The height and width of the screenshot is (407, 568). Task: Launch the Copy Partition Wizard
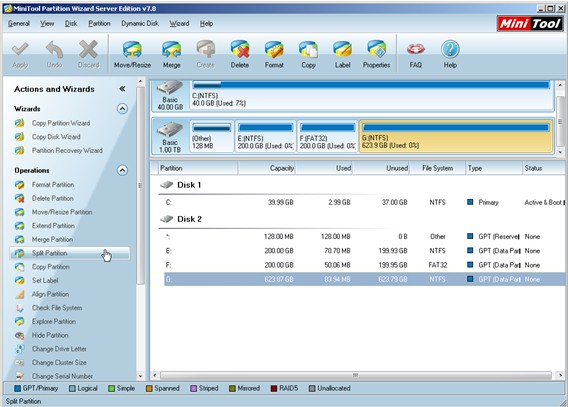[61, 123]
